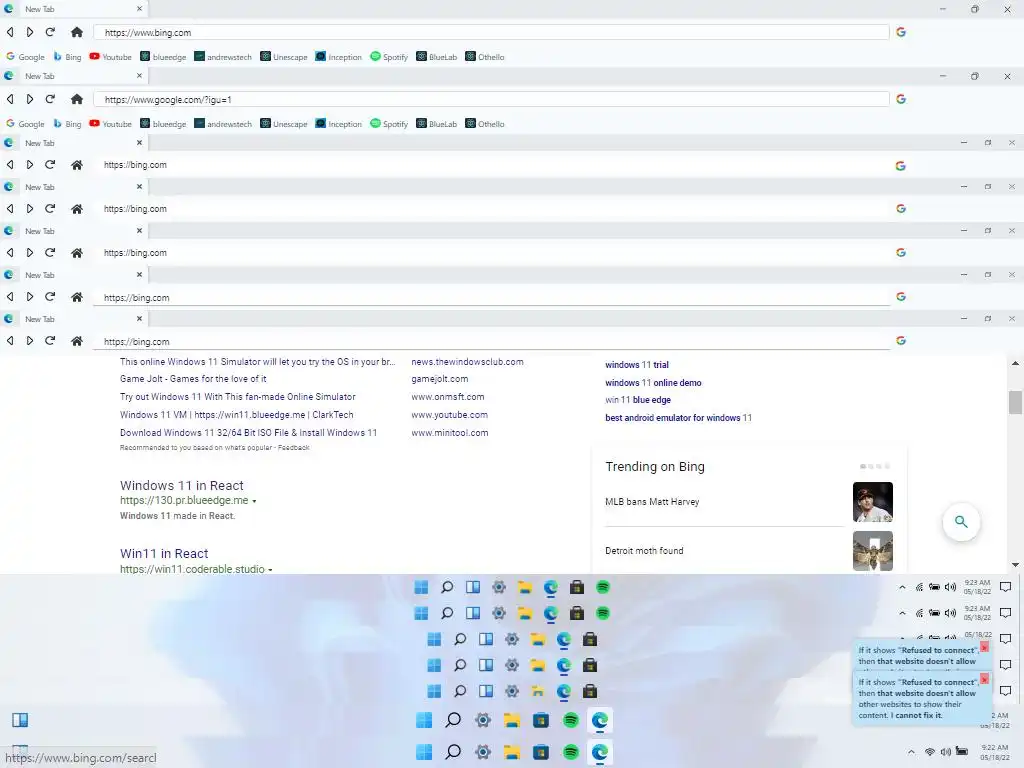1024x768 pixels.
Task: Click the results page scrollbar down arrow
Action: click(1015, 565)
